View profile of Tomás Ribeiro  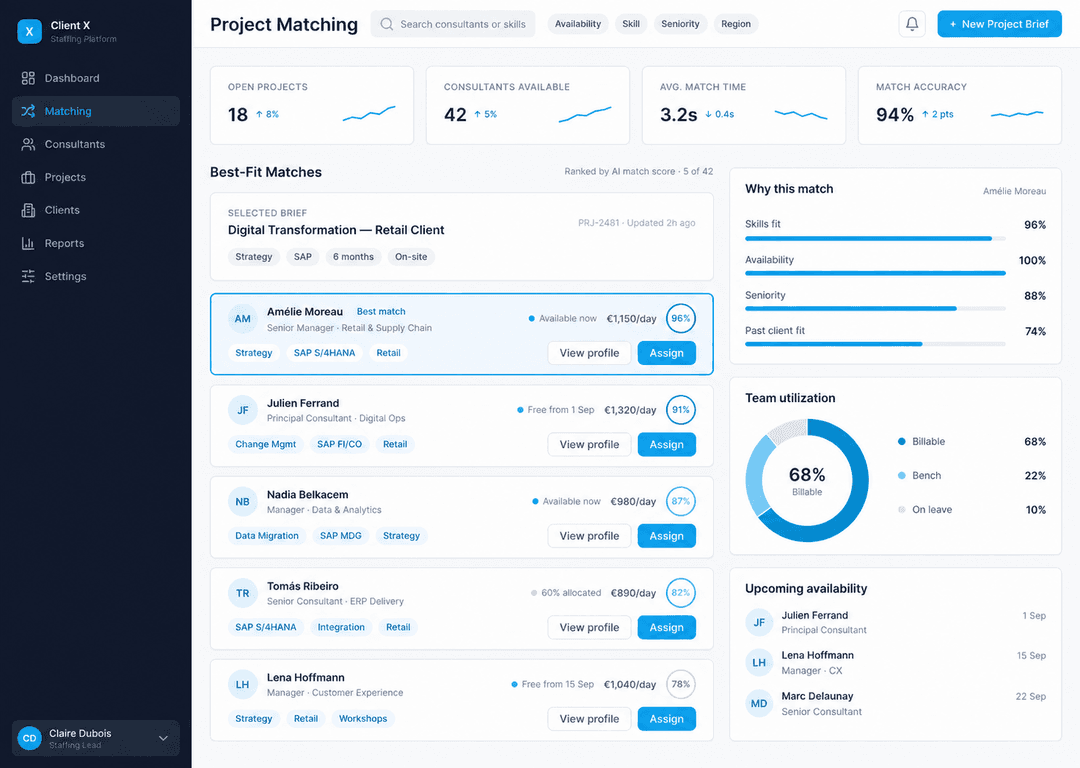pyautogui.click(x=590, y=627)
